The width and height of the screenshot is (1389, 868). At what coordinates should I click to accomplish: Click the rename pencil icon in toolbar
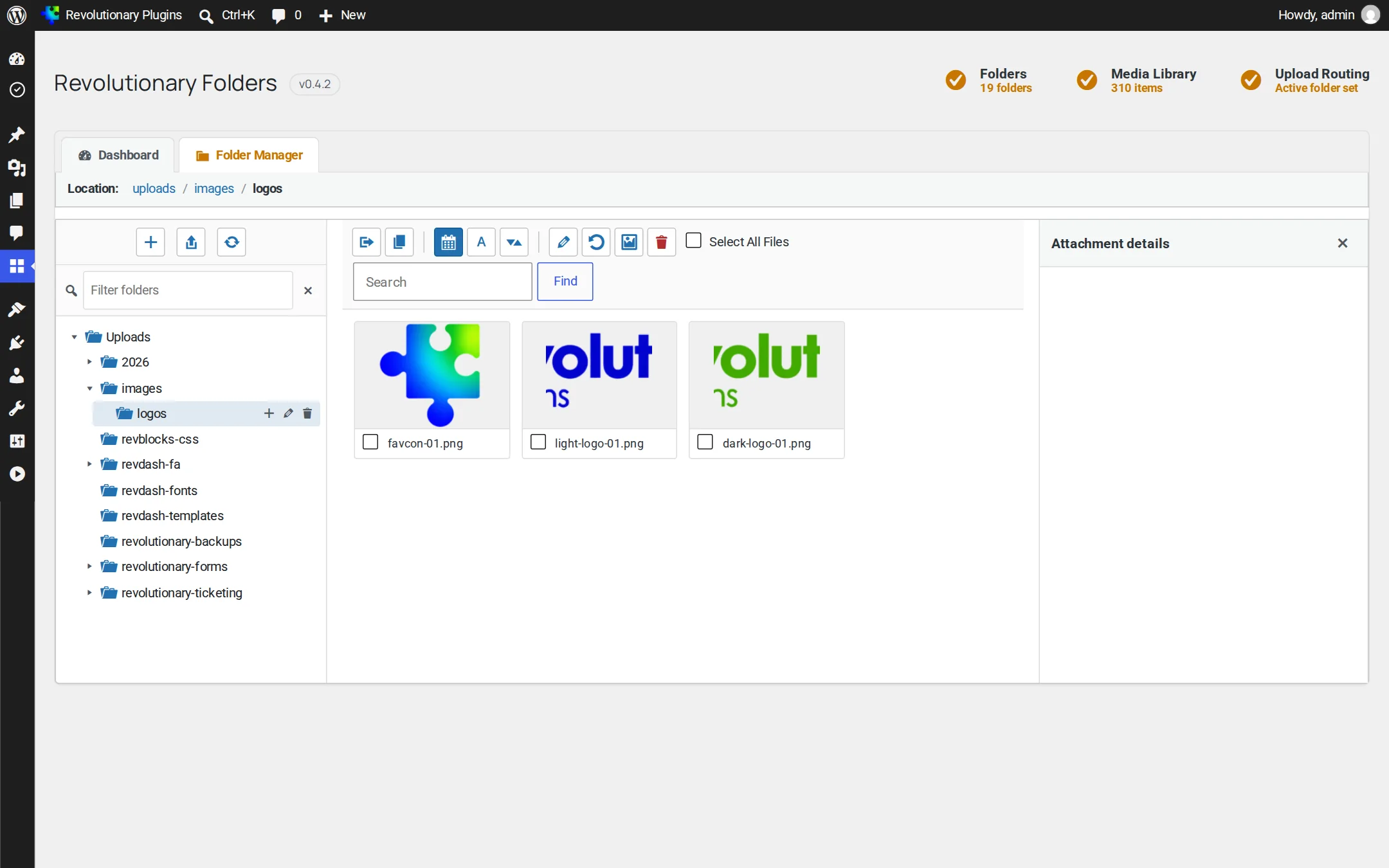[563, 242]
